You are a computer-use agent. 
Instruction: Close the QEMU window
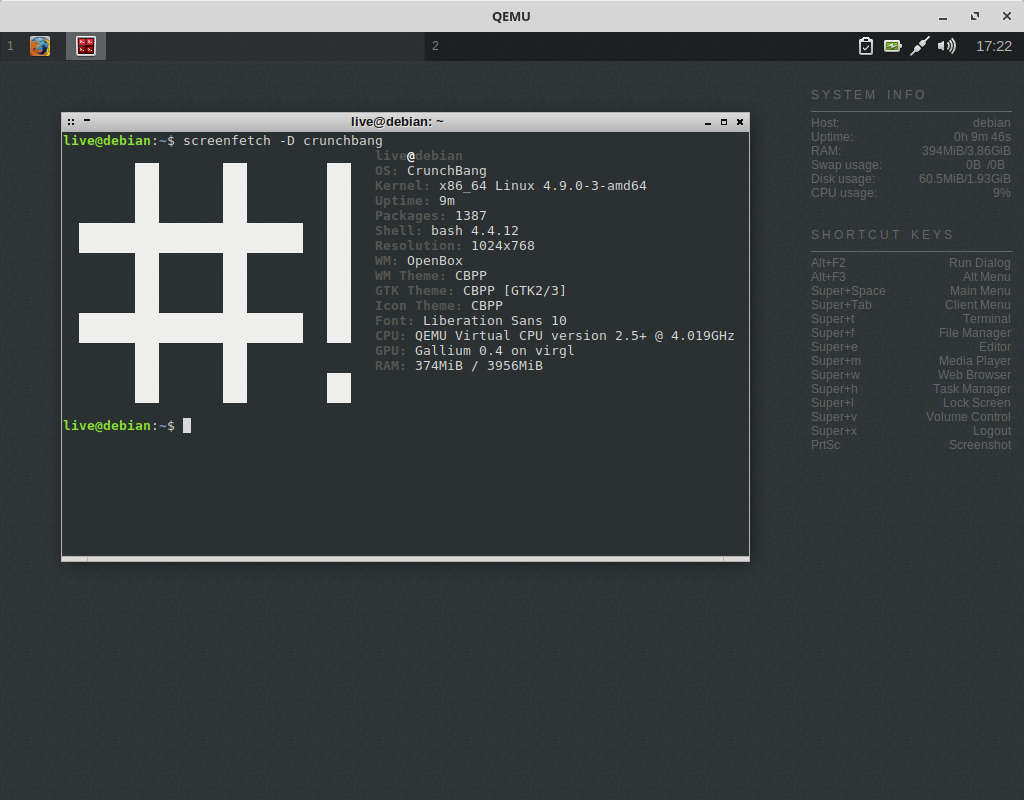(1007, 16)
